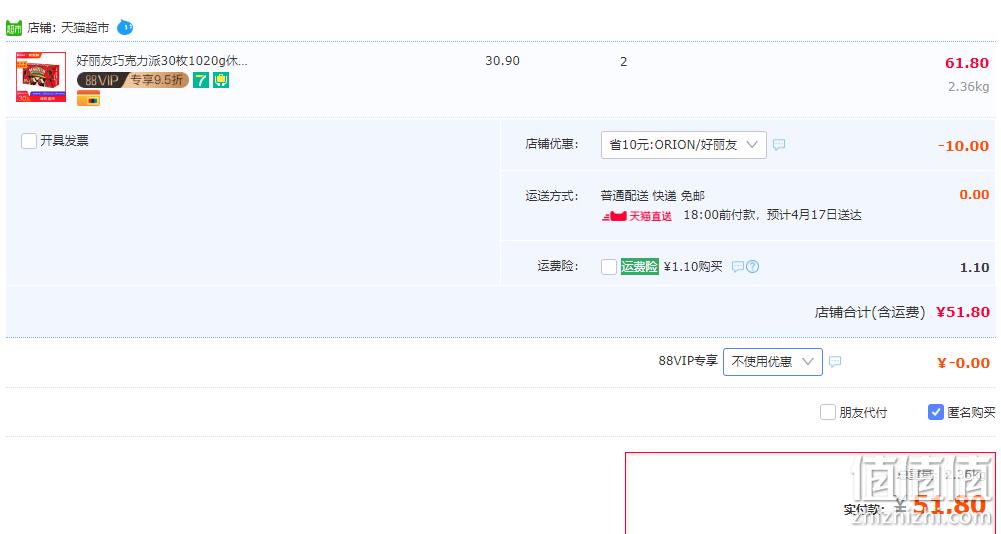Tick the 运费险 purchase checkbox
The height and width of the screenshot is (534, 1001).
(609, 266)
